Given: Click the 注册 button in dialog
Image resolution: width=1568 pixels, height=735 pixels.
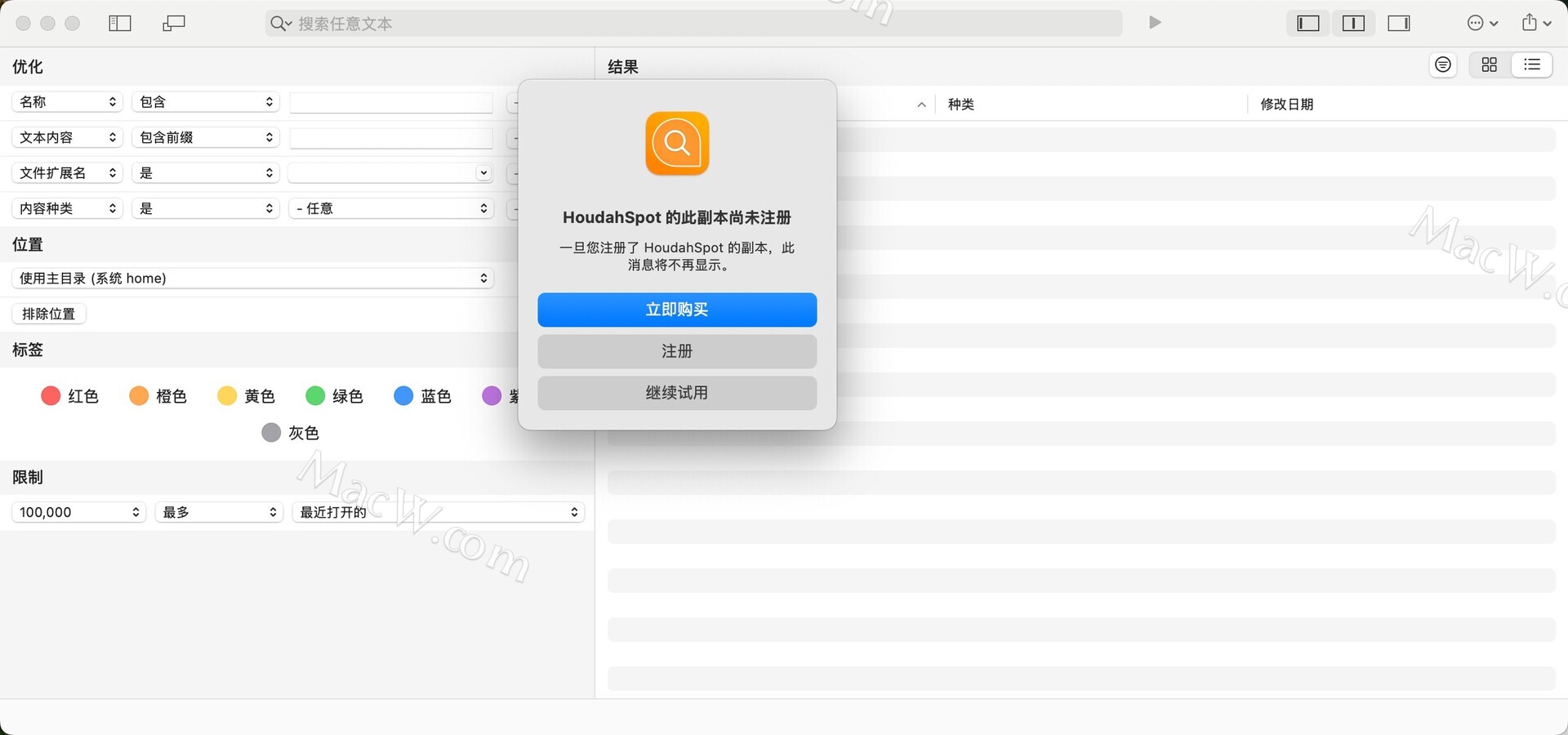Looking at the screenshot, I should 677,351.
